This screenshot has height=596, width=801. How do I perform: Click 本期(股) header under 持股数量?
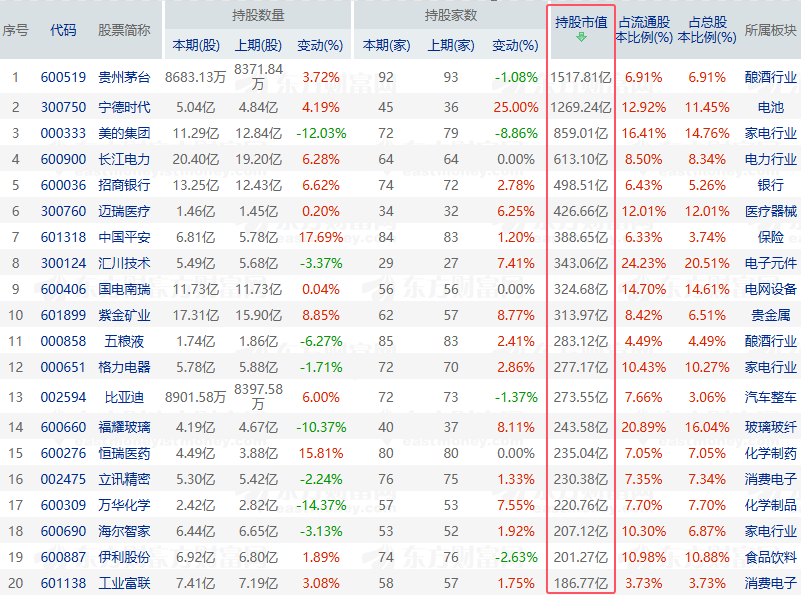196,45
